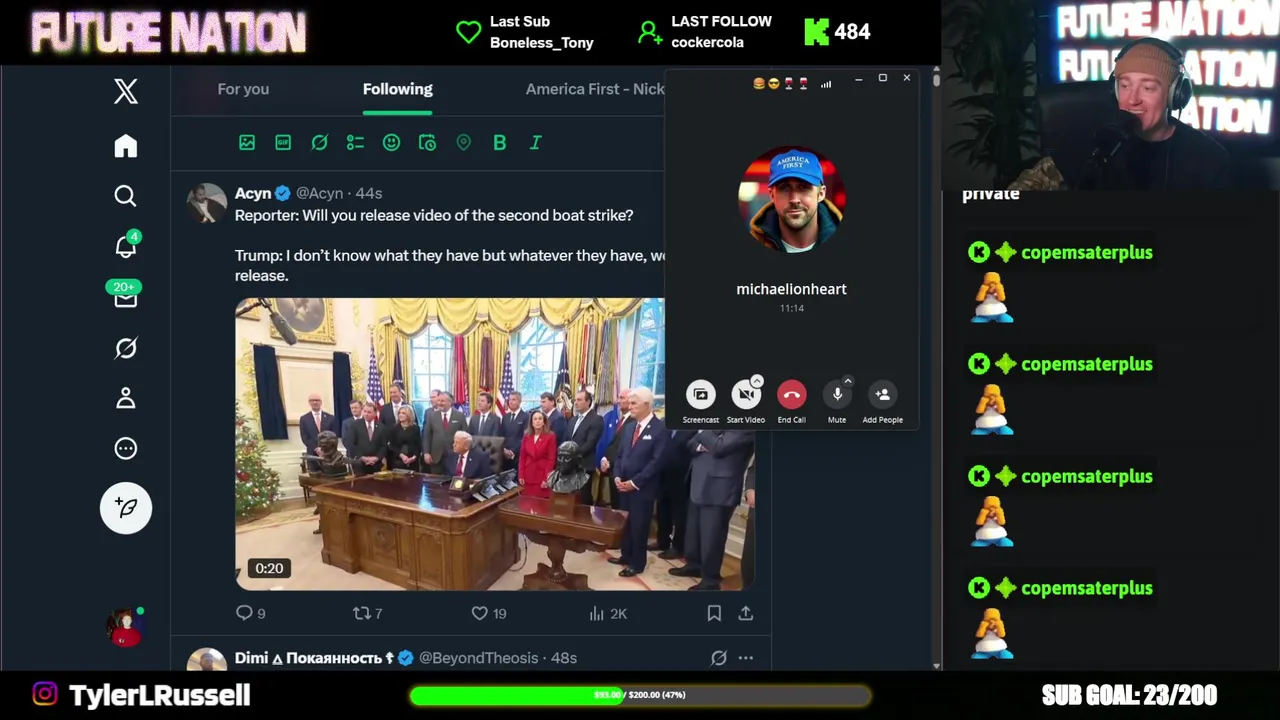Repost Acyn's post showing 7 reposts
1280x720 pixels.
367,613
